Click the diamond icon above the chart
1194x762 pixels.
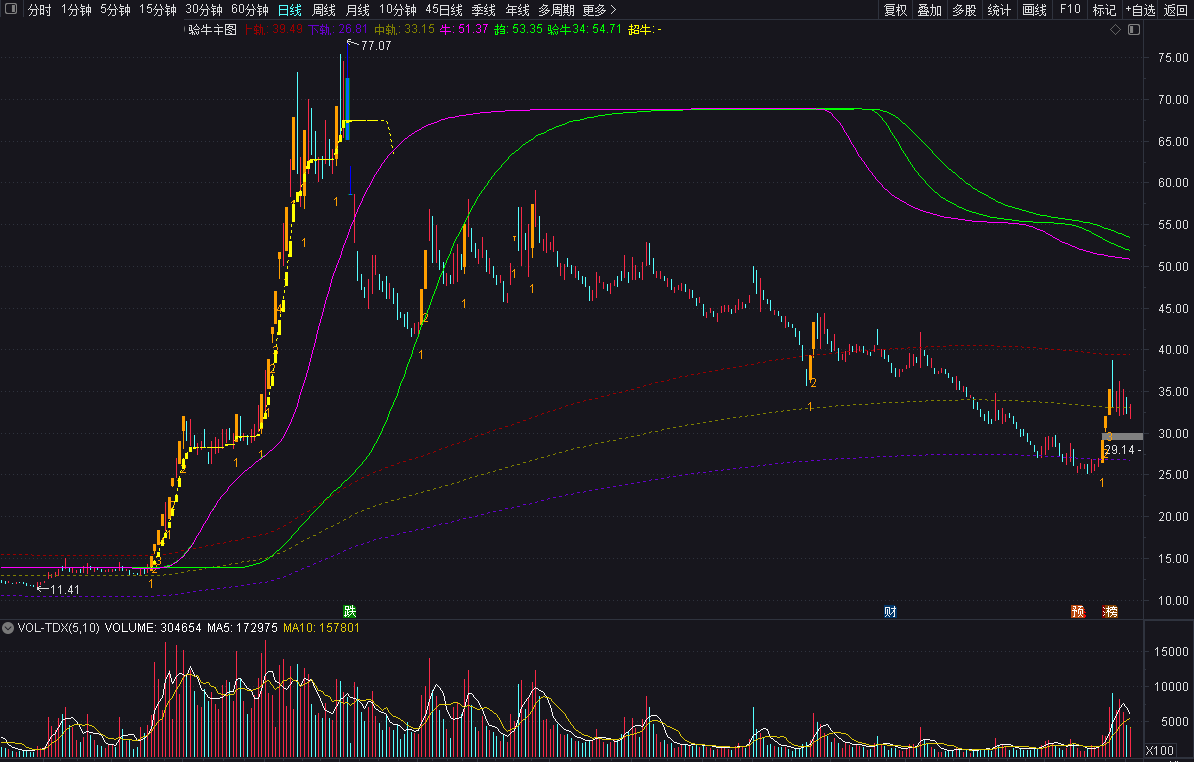click(x=1115, y=30)
